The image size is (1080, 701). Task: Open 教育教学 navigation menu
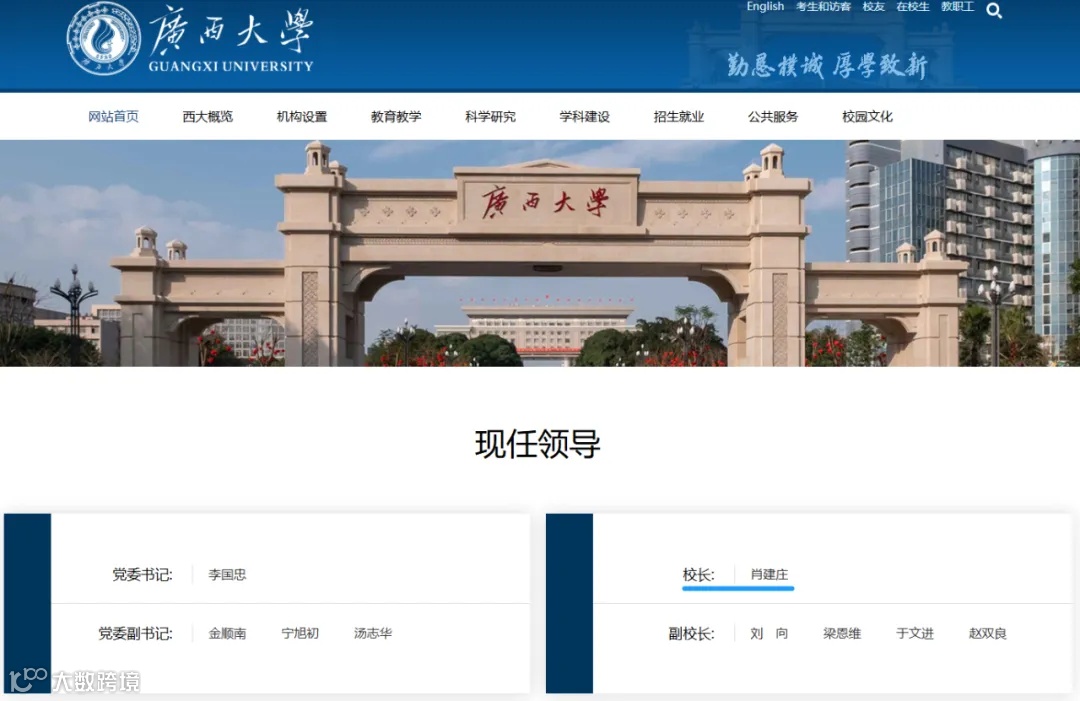pyautogui.click(x=396, y=116)
